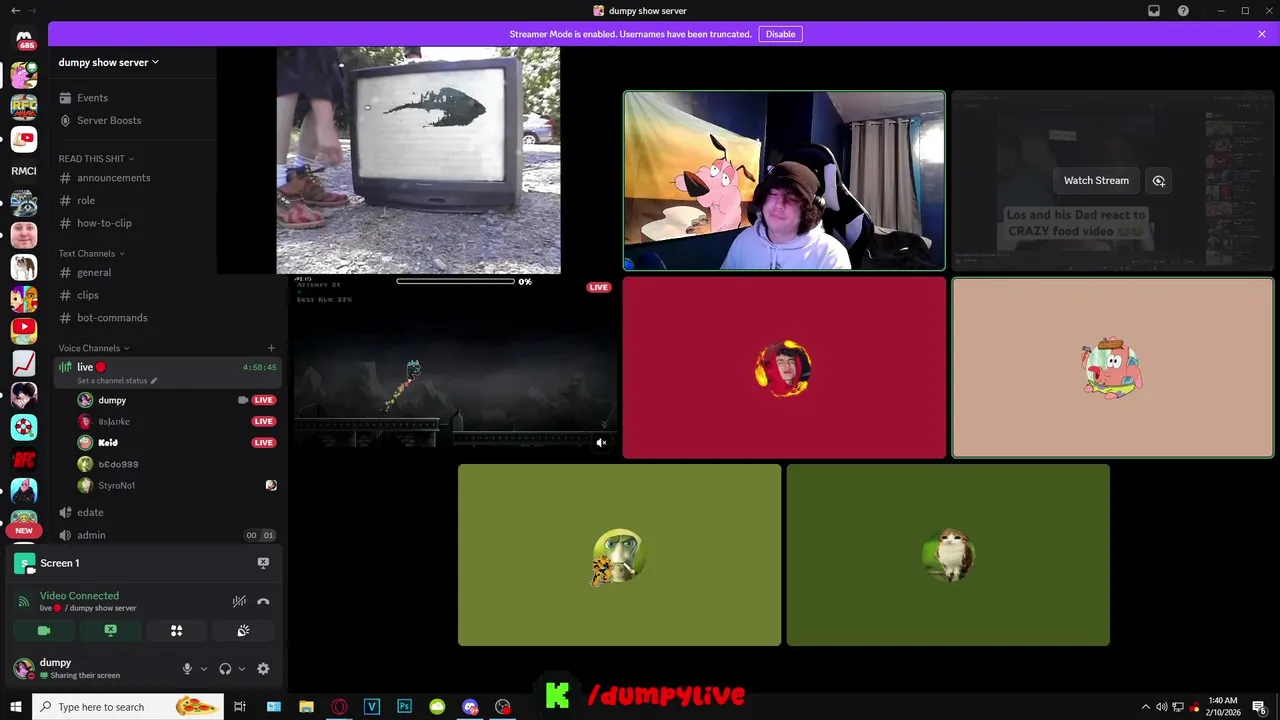Select the cat avatar participant tile
The width and height of the screenshot is (1280, 720).
tap(948, 555)
